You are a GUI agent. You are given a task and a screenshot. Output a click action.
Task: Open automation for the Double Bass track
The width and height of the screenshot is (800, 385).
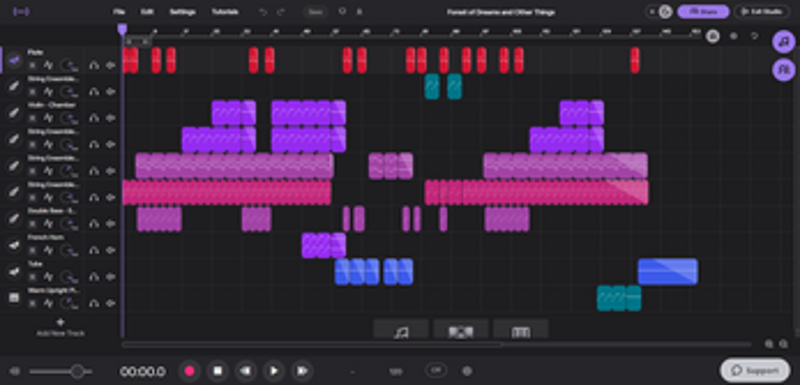[48, 224]
